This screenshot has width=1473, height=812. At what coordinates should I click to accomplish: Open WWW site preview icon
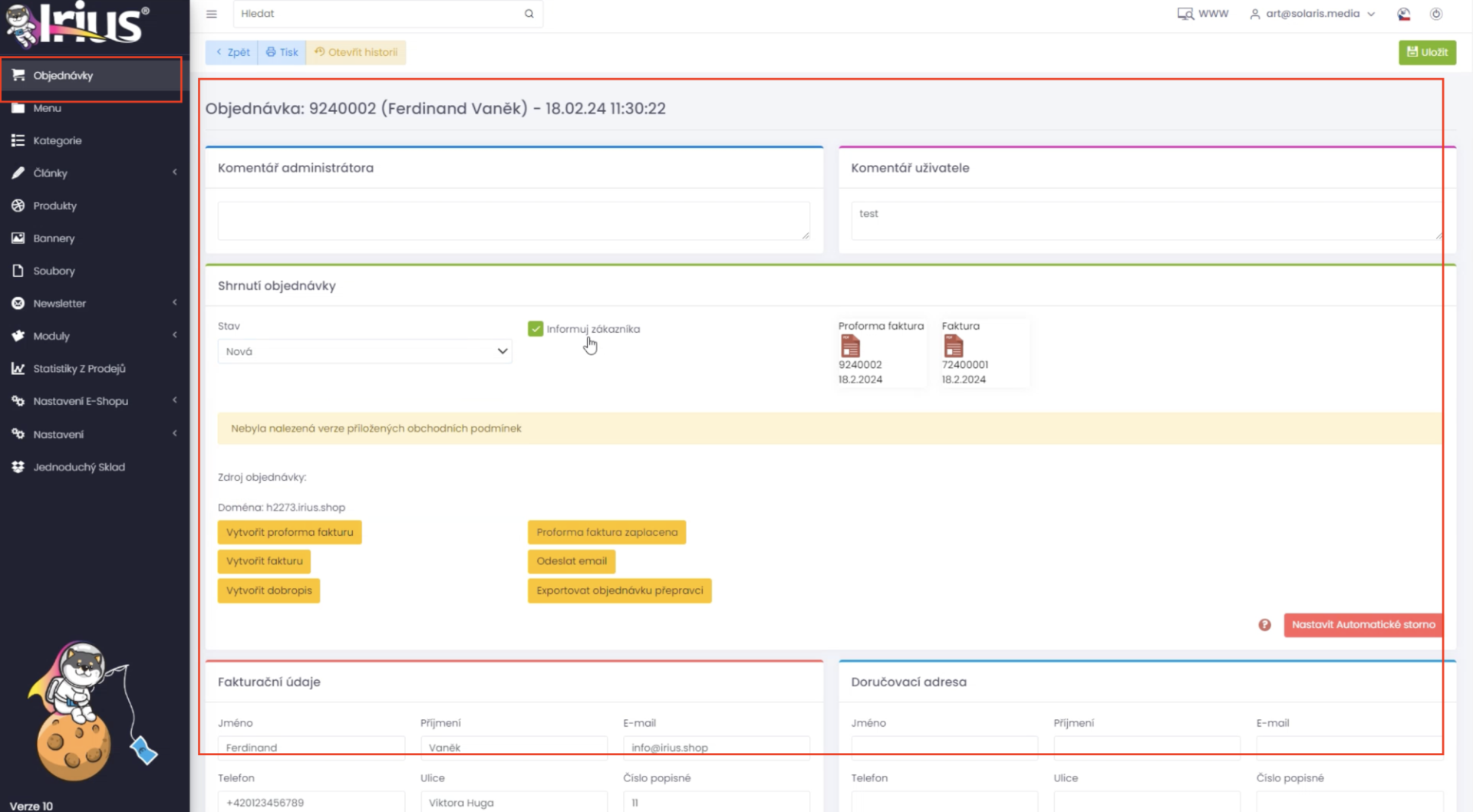[1185, 14]
